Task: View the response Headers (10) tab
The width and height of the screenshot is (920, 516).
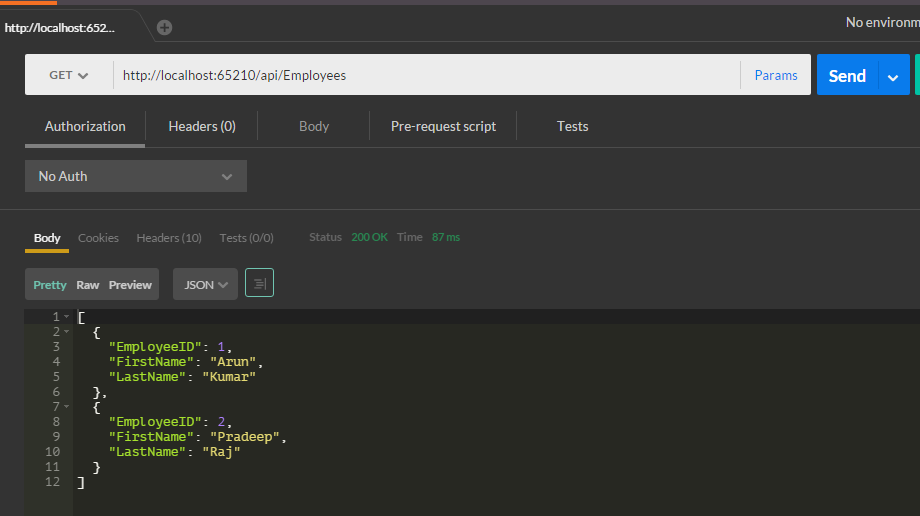Action: coord(169,238)
